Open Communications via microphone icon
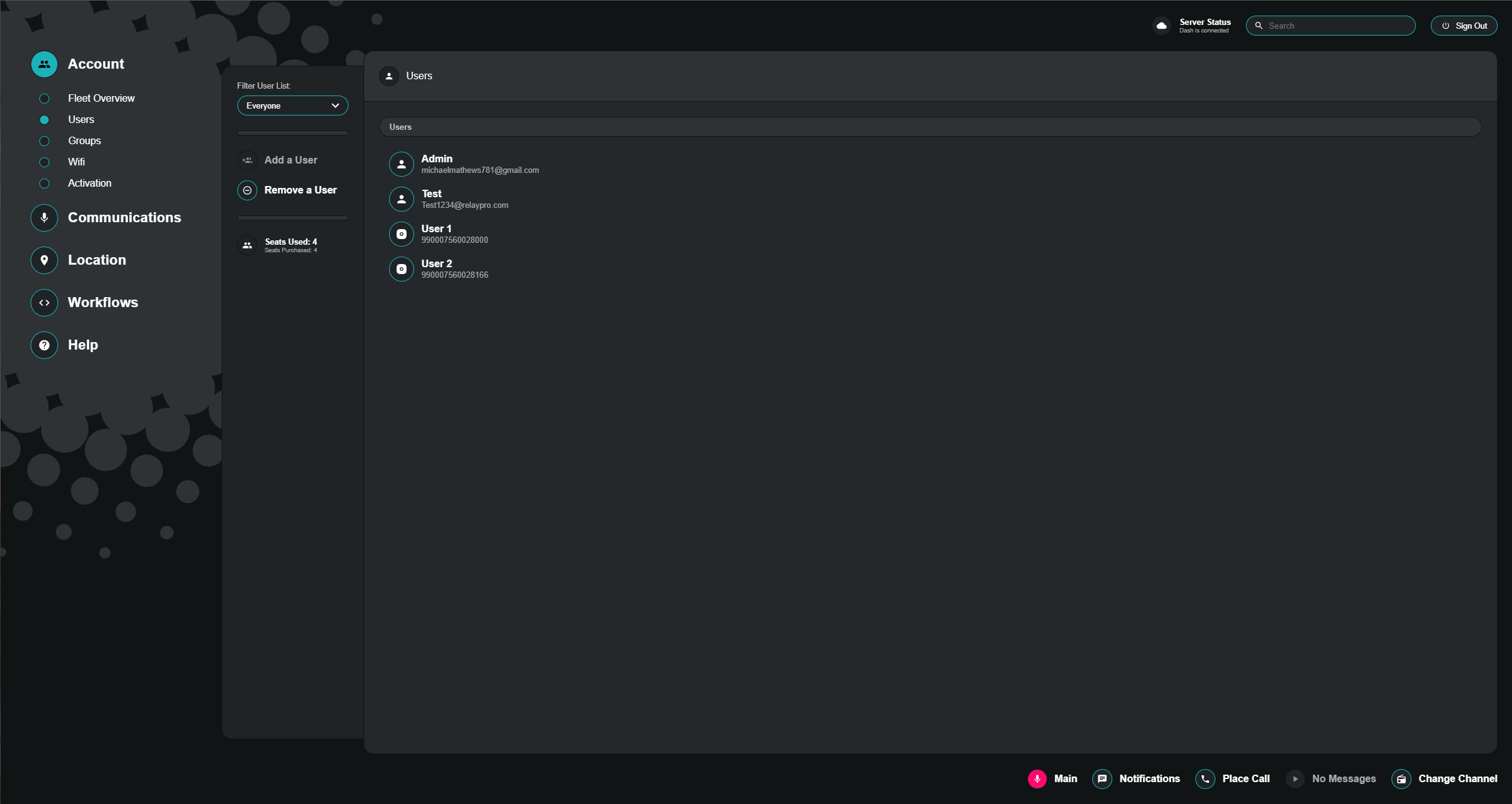 tap(44, 218)
